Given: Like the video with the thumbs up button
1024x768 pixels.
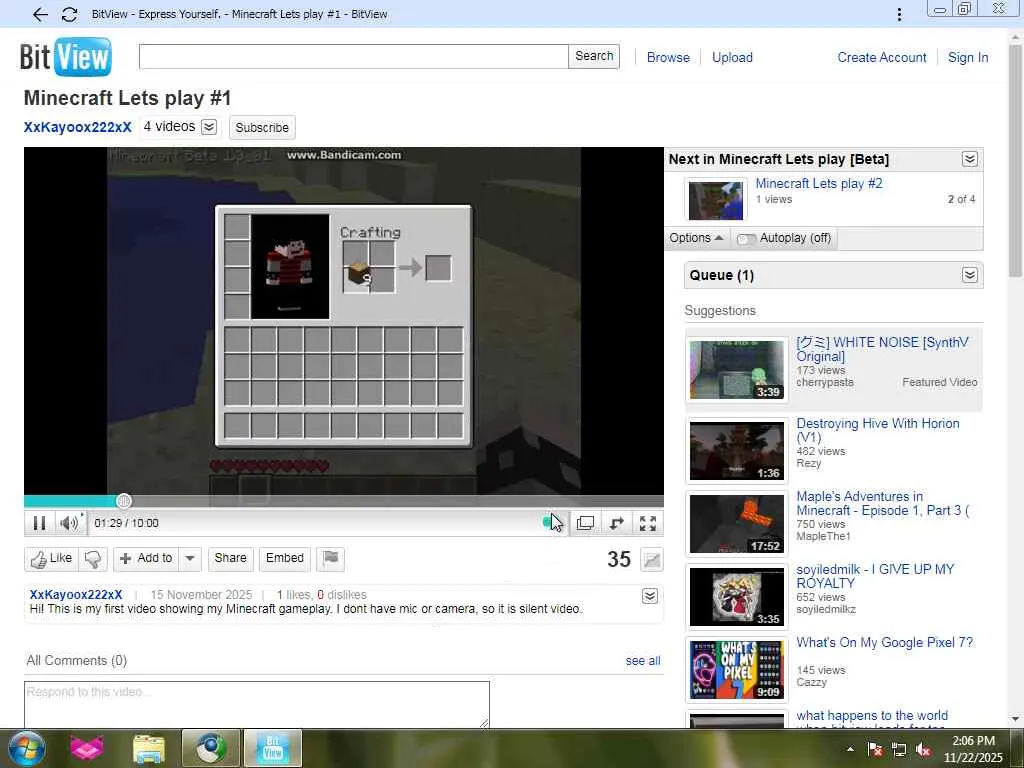Looking at the screenshot, I should coord(52,559).
